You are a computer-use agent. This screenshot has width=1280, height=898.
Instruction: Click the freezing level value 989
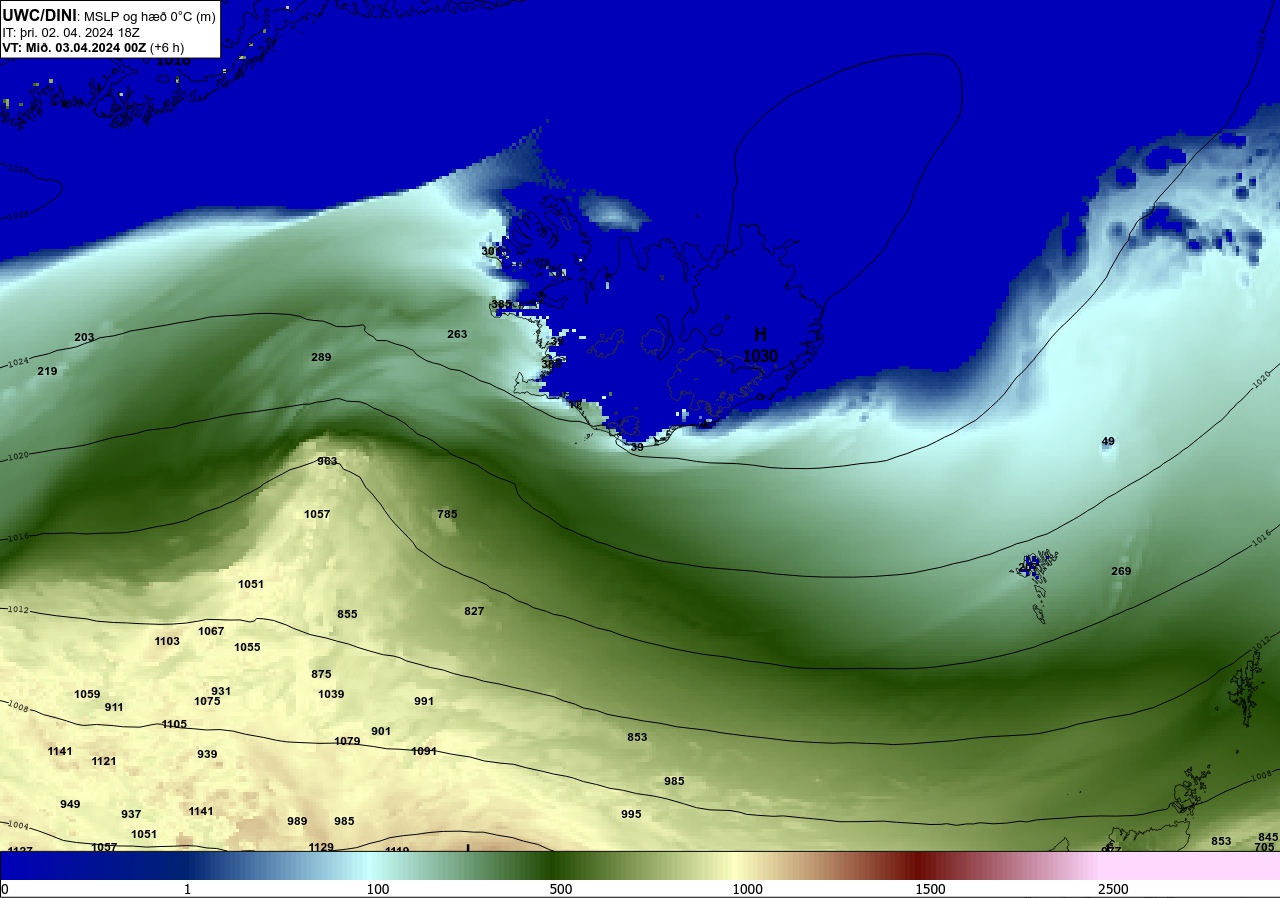[x=297, y=821]
